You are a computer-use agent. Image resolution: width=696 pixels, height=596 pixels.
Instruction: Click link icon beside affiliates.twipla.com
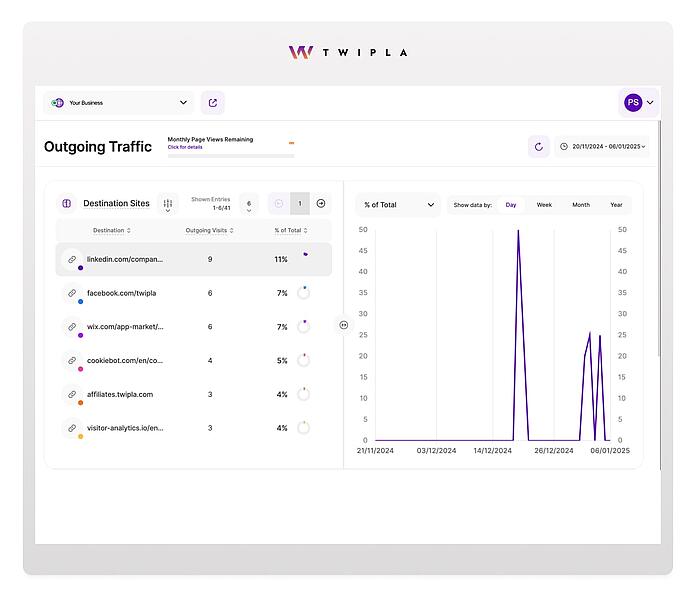tap(72, 394)
